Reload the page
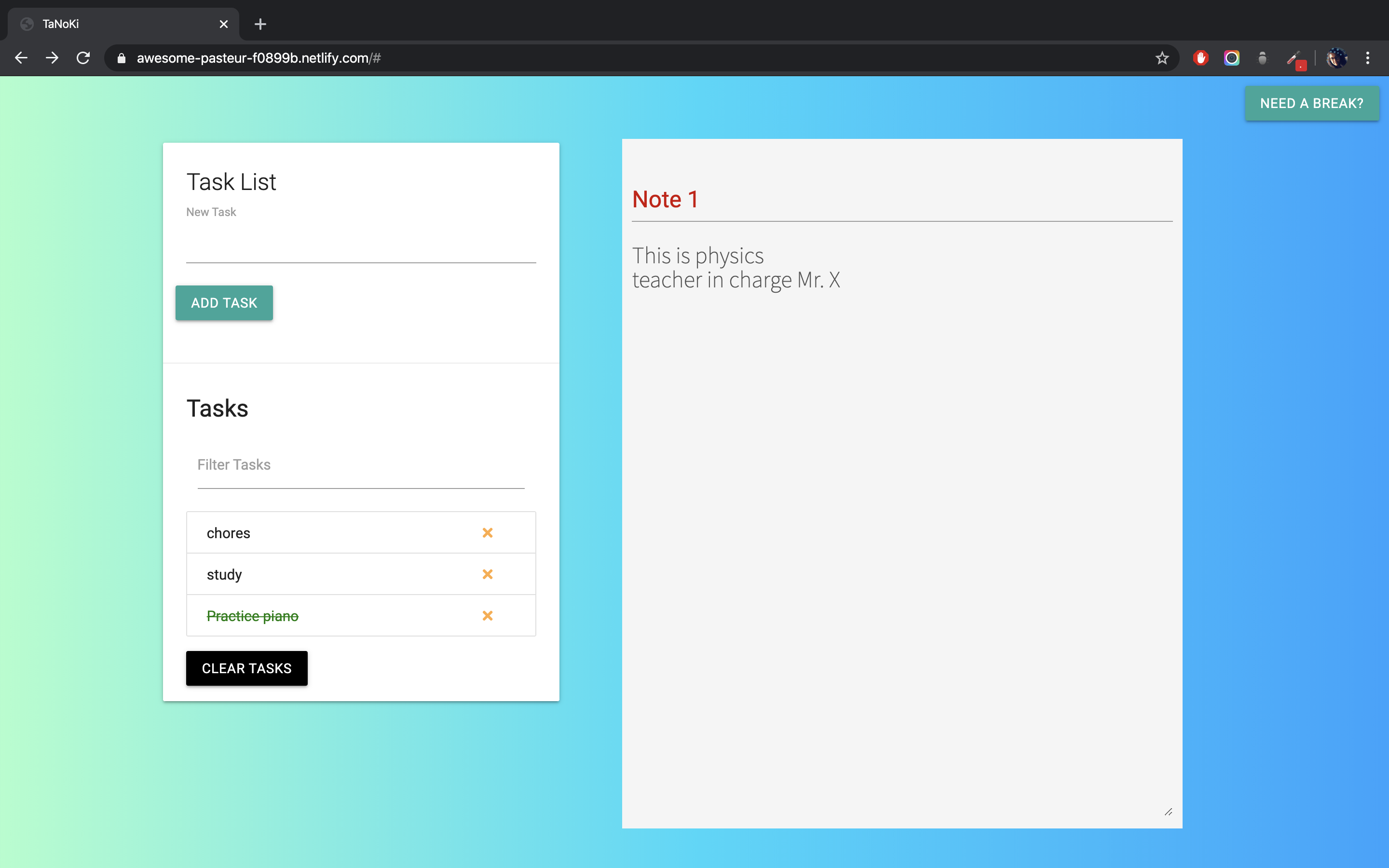Viewport: 1389px width, 868px height. [x=83, y=58]
